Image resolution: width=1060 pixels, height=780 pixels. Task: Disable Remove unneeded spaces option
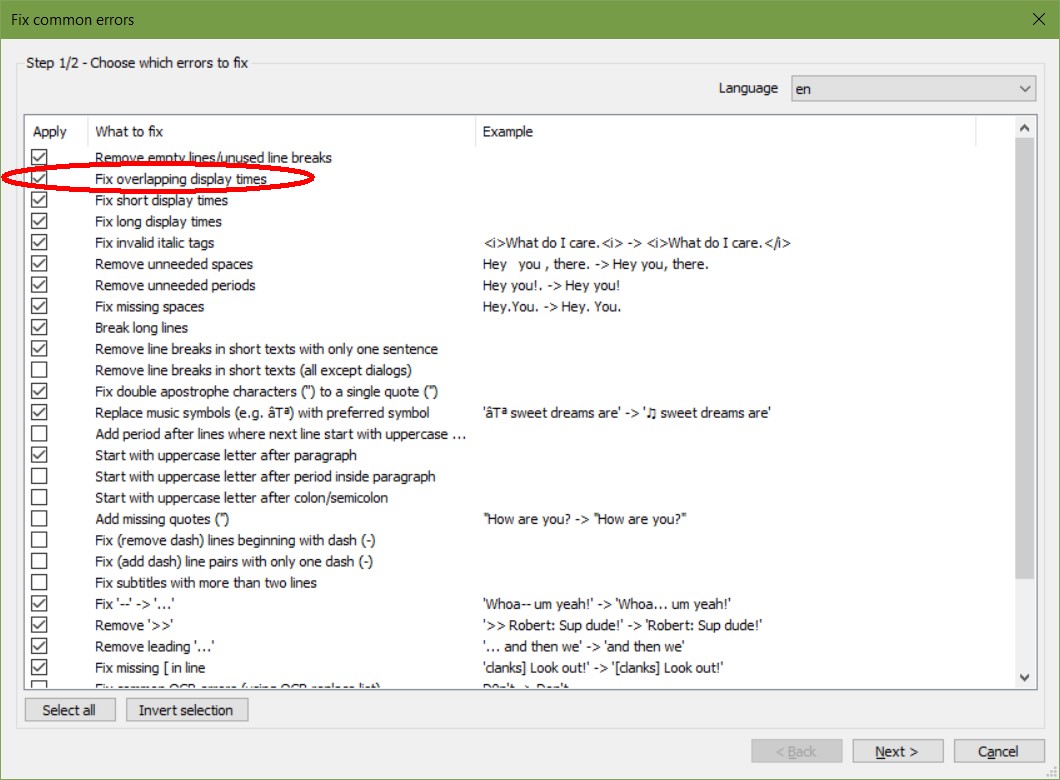39,264
